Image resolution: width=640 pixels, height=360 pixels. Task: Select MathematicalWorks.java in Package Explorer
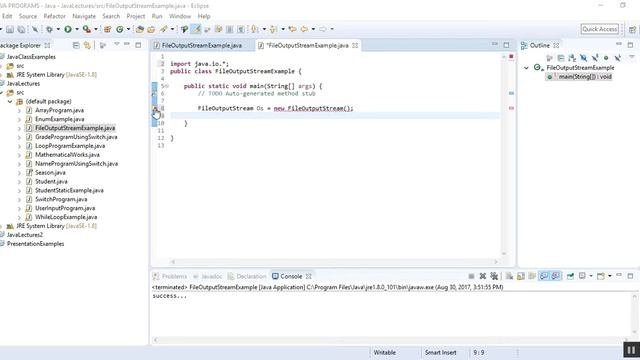click(x=67, y=155)
